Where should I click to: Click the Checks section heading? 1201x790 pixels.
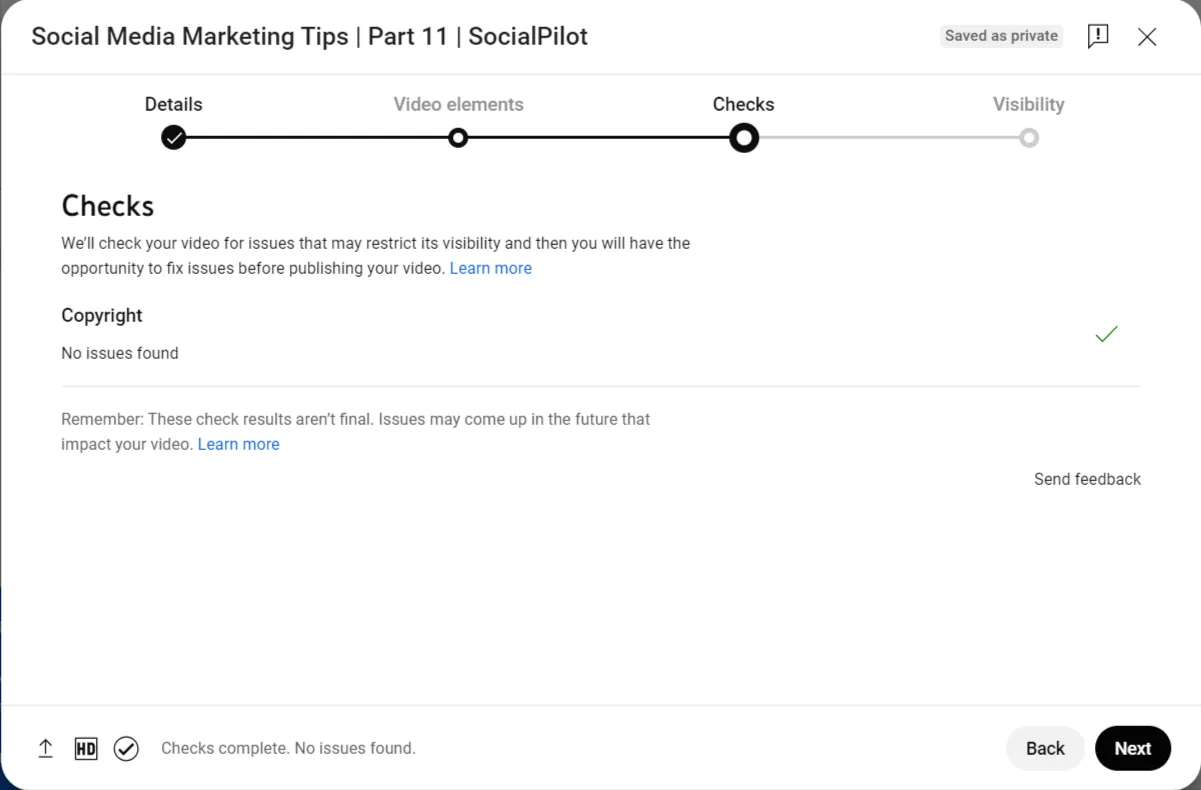(108, 206)
